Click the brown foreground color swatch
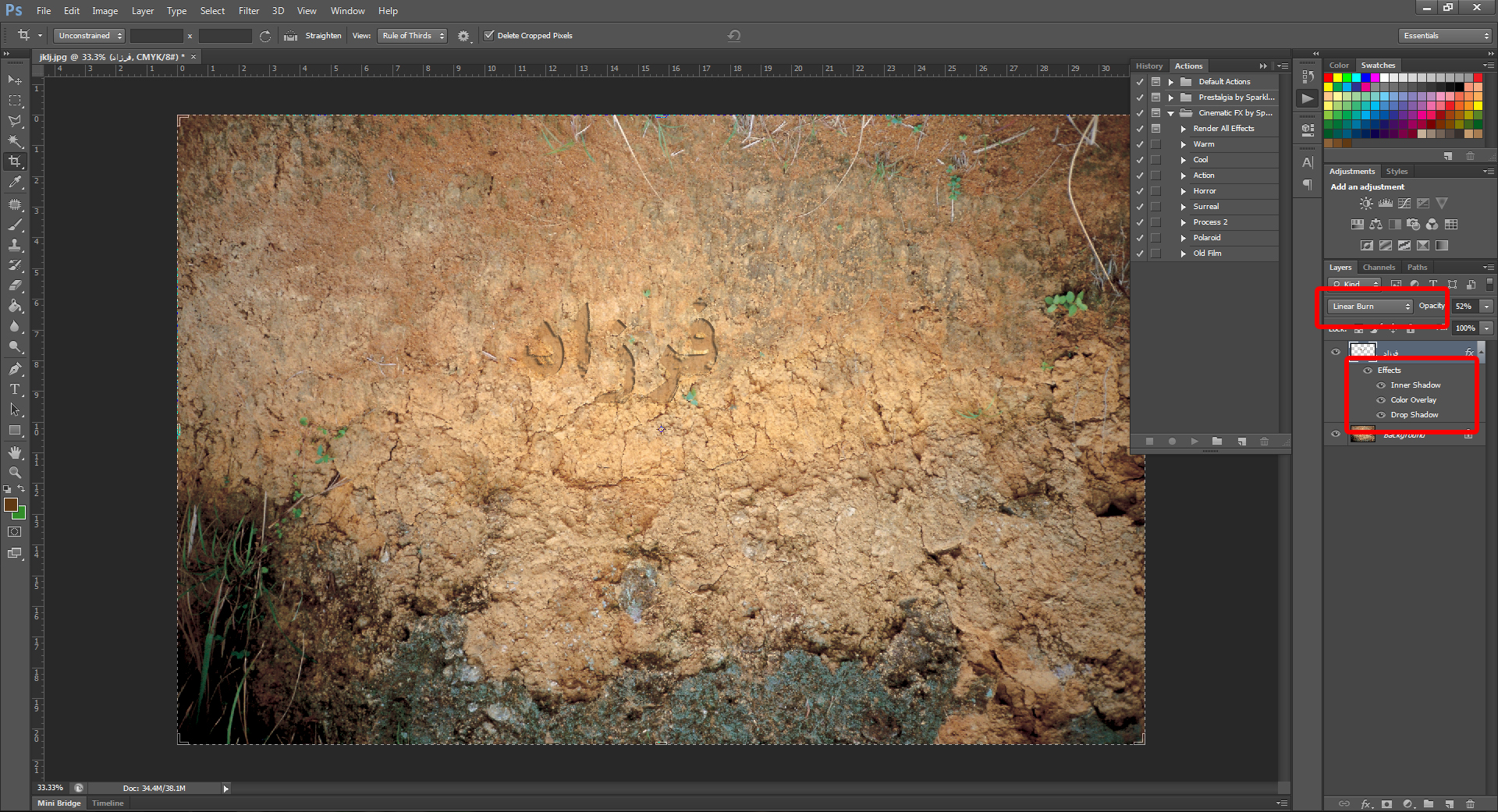Viewport: 1498px width, 812px height. click(x=10, y=505)
